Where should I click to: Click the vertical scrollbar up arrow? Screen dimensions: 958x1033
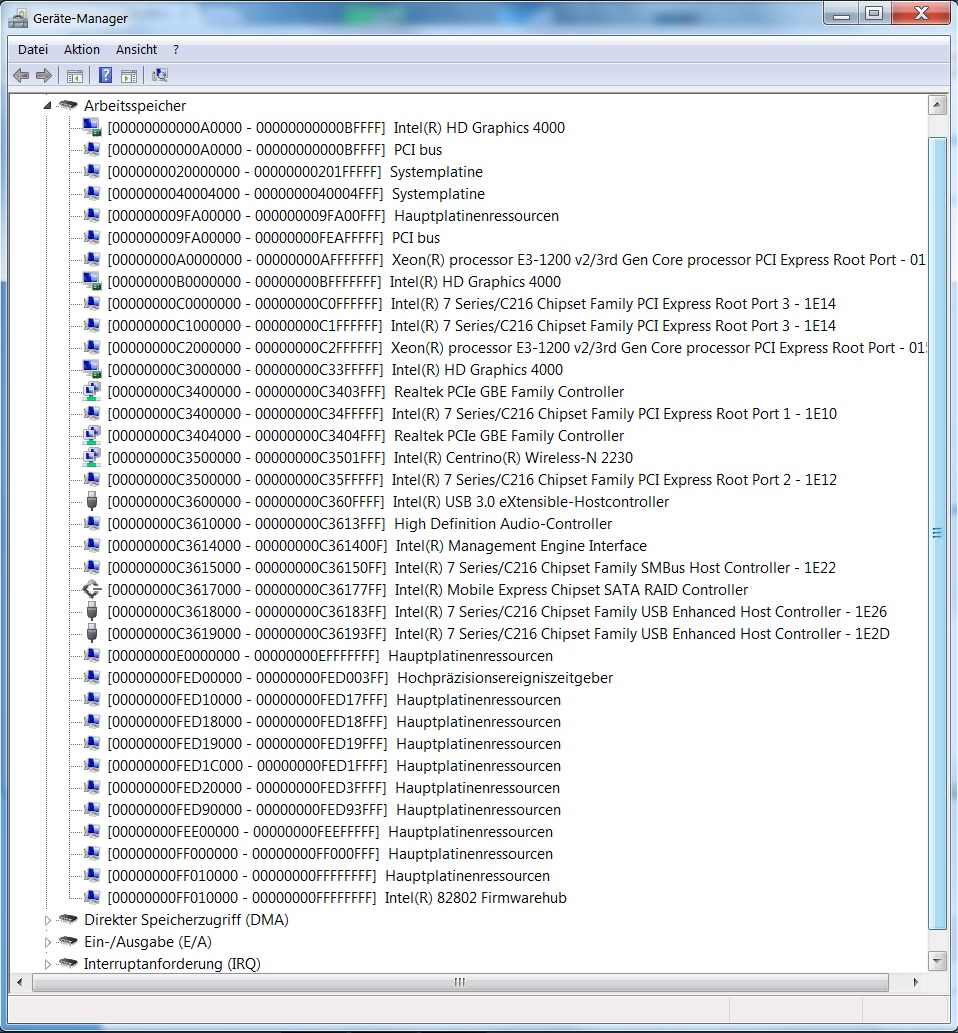point(937,104)
